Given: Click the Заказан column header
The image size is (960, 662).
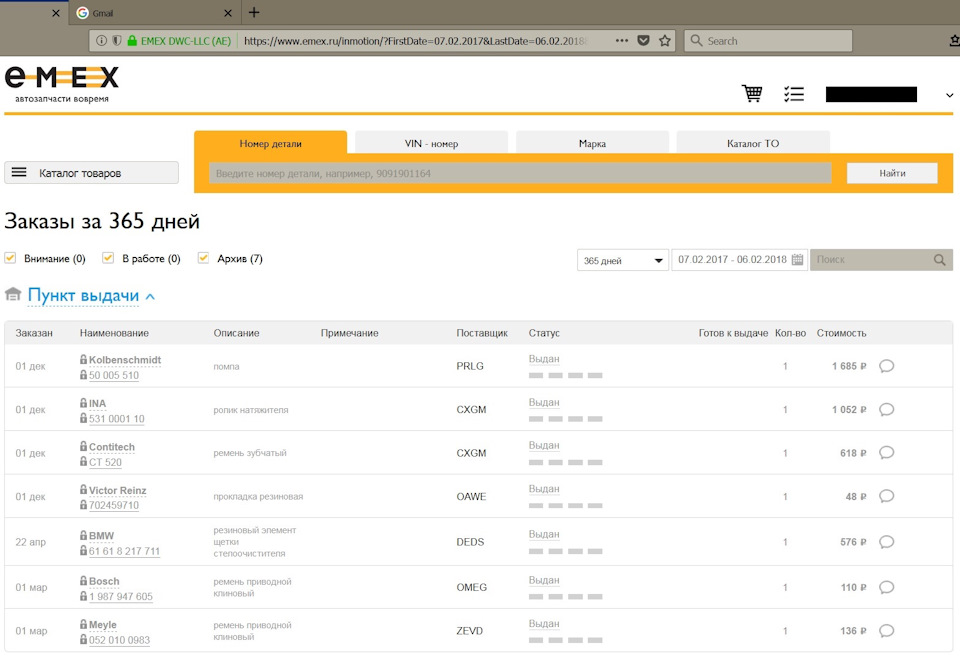Looking at the screenshot, I should tap(34, 333).
